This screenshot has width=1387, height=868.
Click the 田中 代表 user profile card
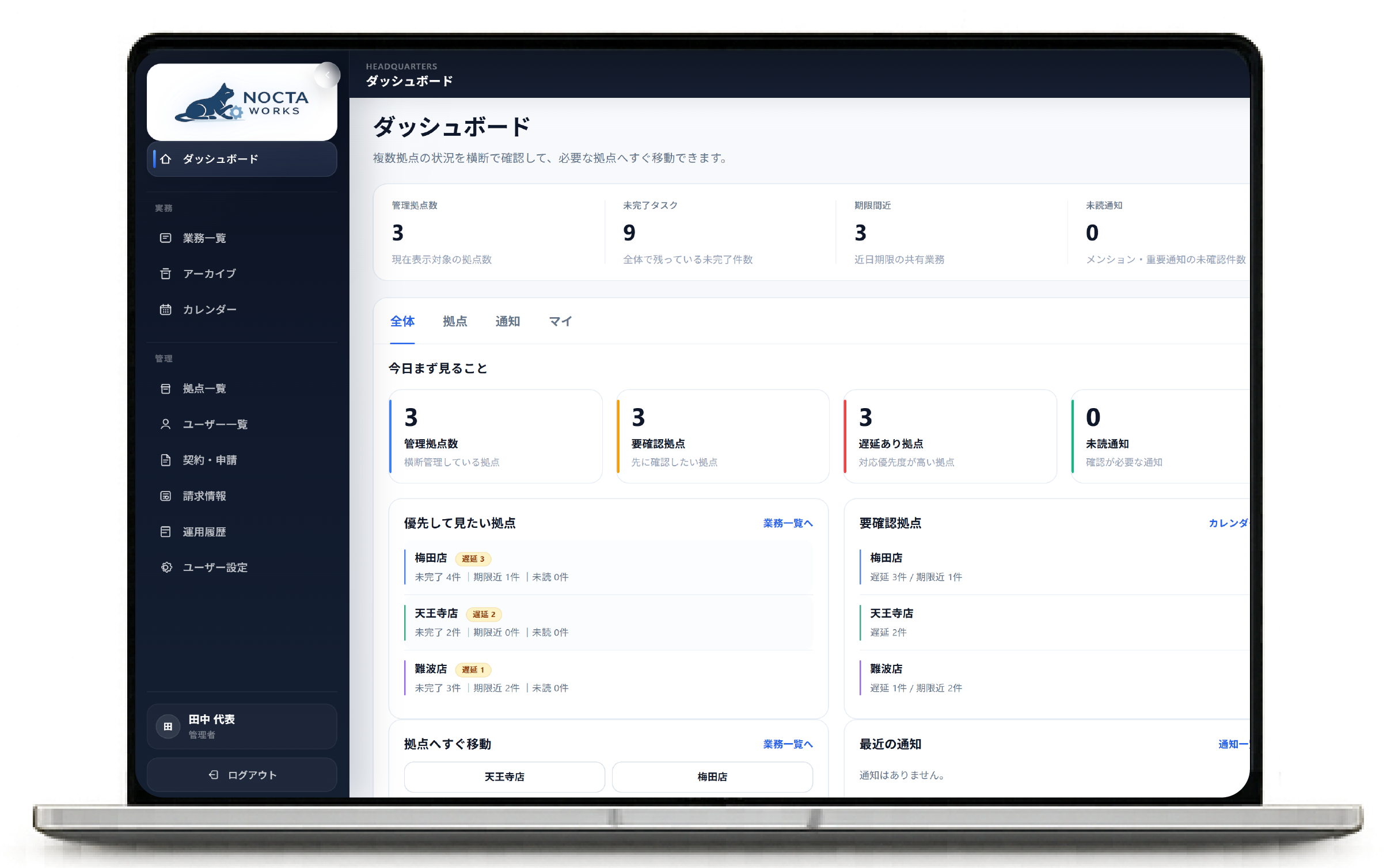tap(242, 726)
